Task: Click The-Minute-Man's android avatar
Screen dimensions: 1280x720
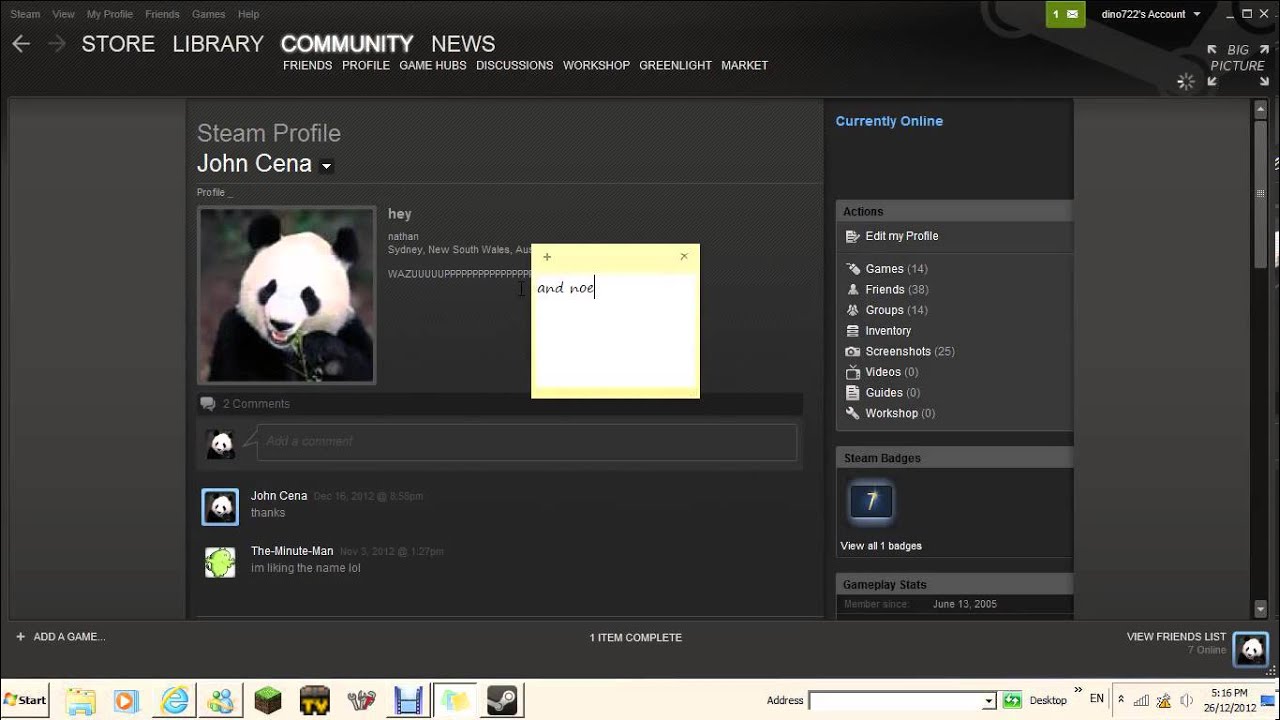Action: point(220,562)
